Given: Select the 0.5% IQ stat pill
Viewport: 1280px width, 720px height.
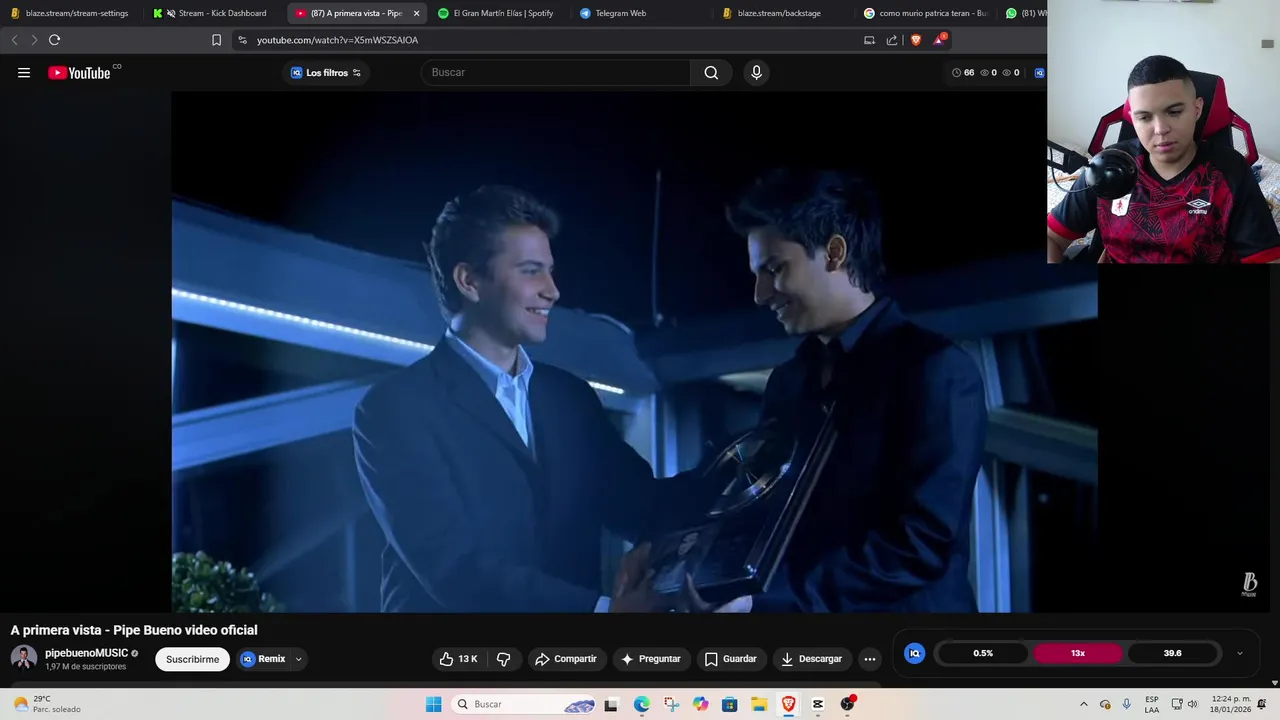Looking at the screenshot, I should [x=983, y=653].
